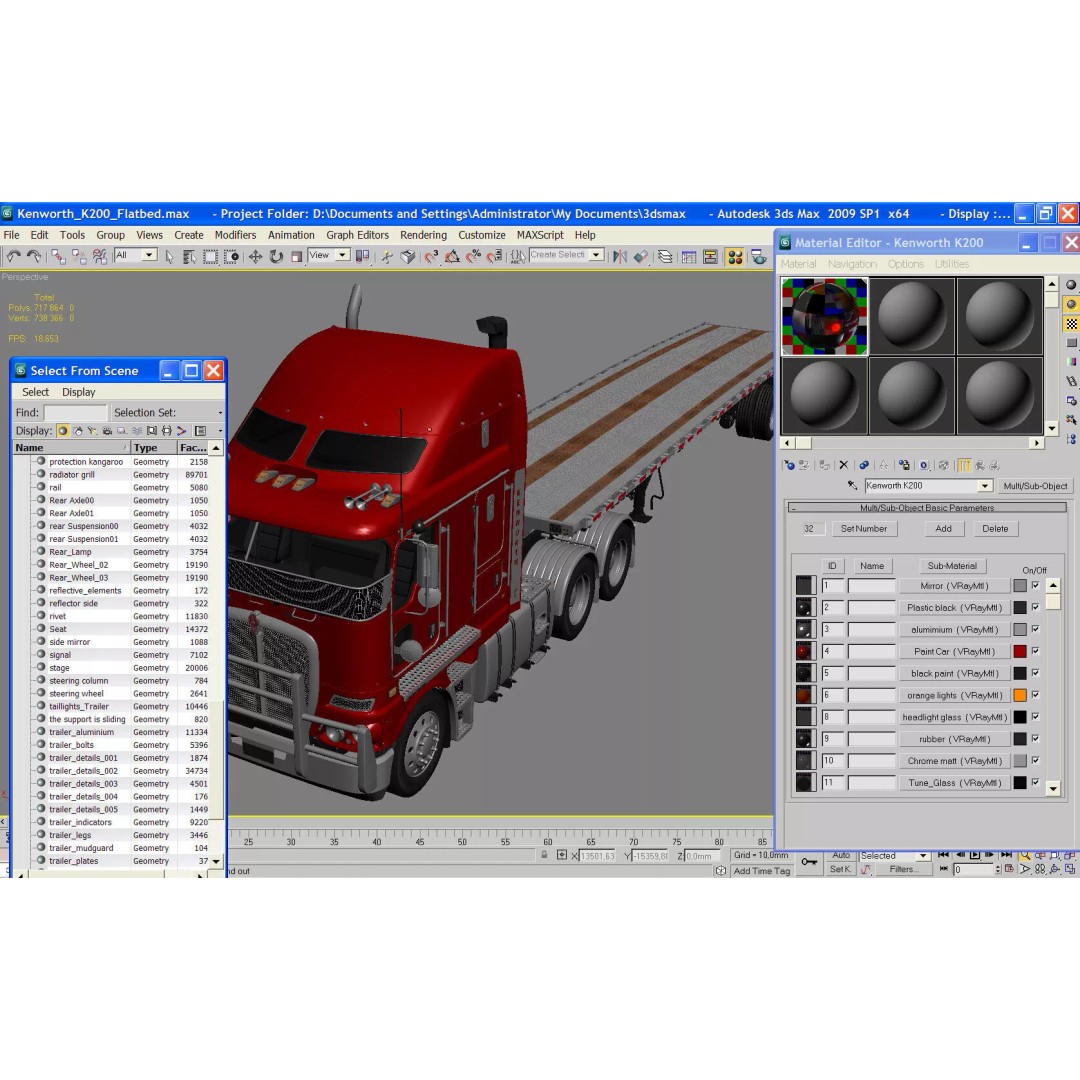Toggle On/Off checkbox for rubber sub-material
The width and height of the screenshot is (1080, 1080).
[1035, 739]
